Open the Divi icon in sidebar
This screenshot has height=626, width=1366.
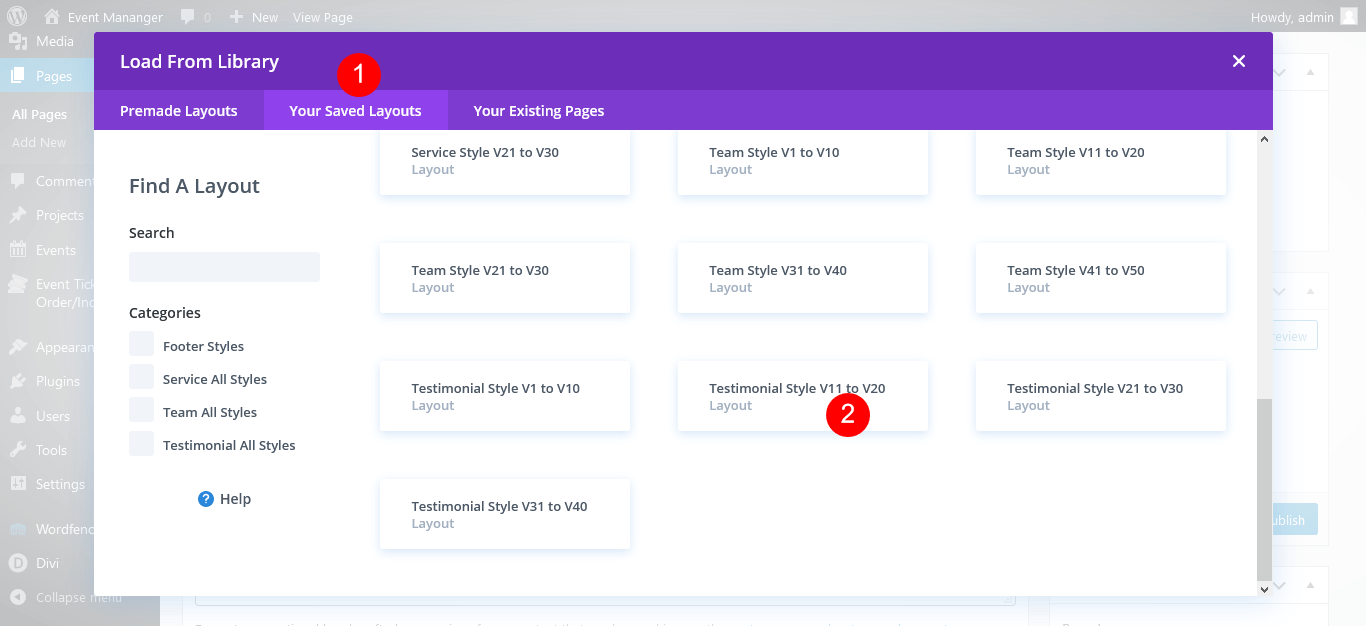pos(18,563)
